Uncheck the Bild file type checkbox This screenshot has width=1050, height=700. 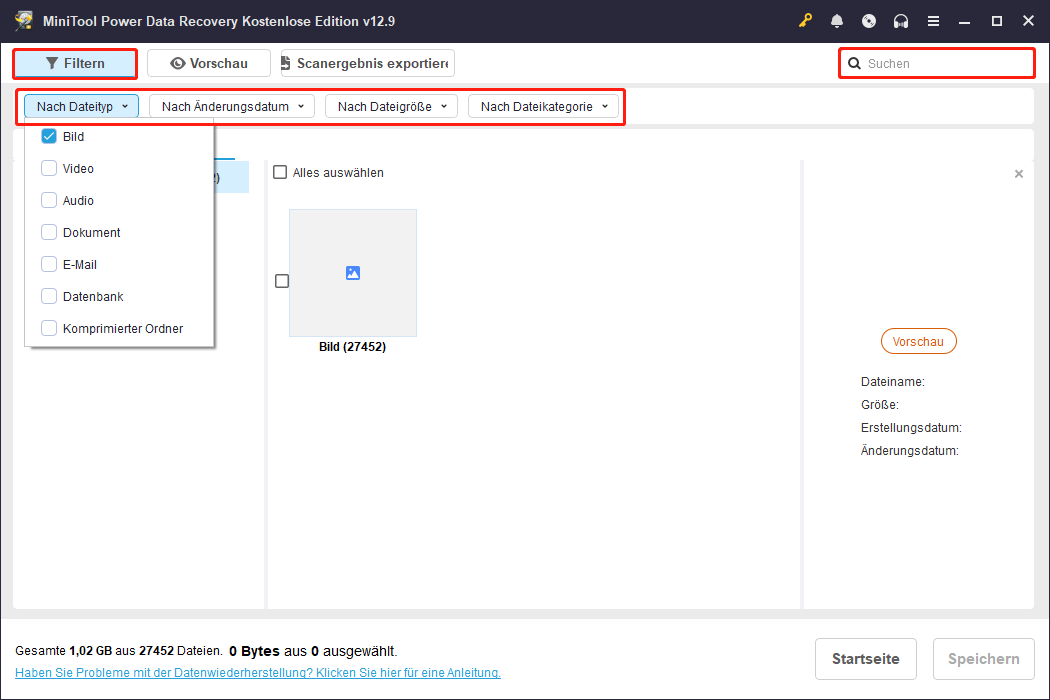click(x=49, y=137)
